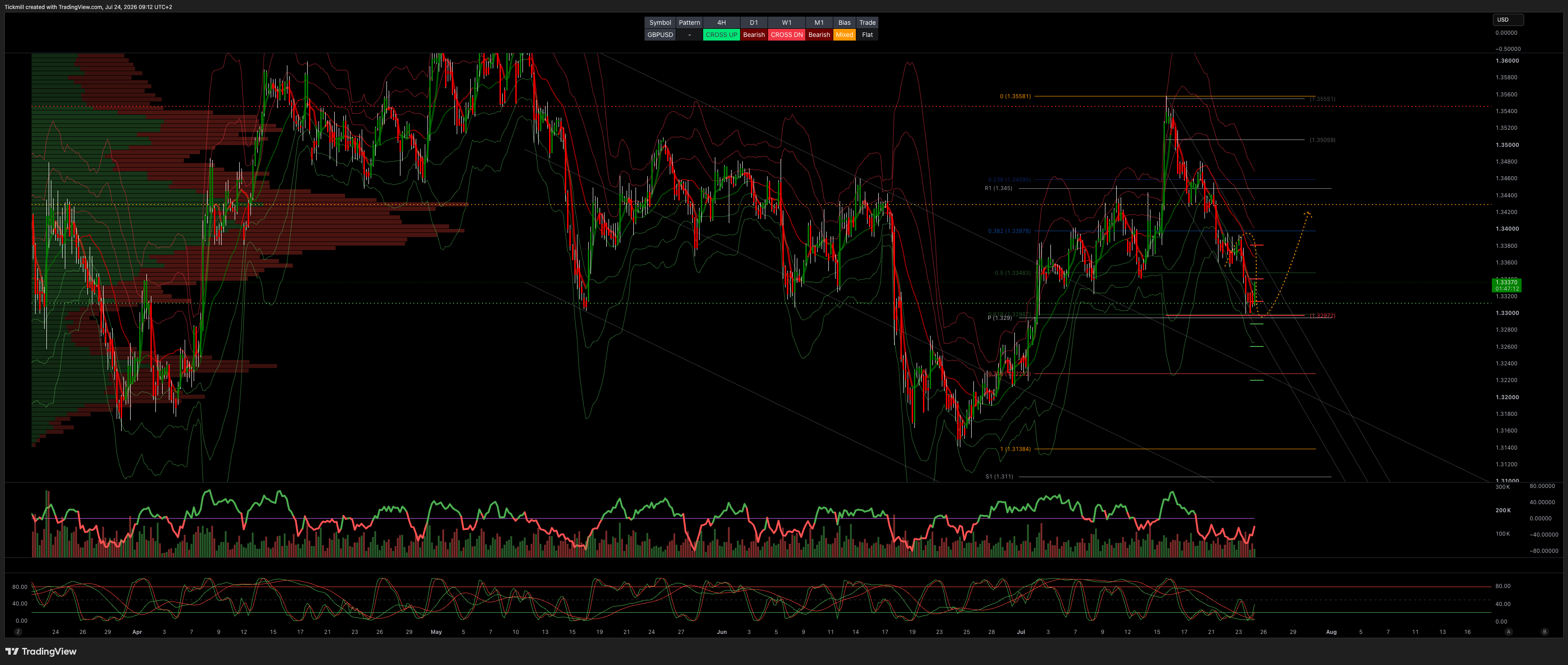Image resolution: width=1568 pixels, height=665 pixels.
Task: Toggle the A auto-scale button
Action: tap(1509, 632)
